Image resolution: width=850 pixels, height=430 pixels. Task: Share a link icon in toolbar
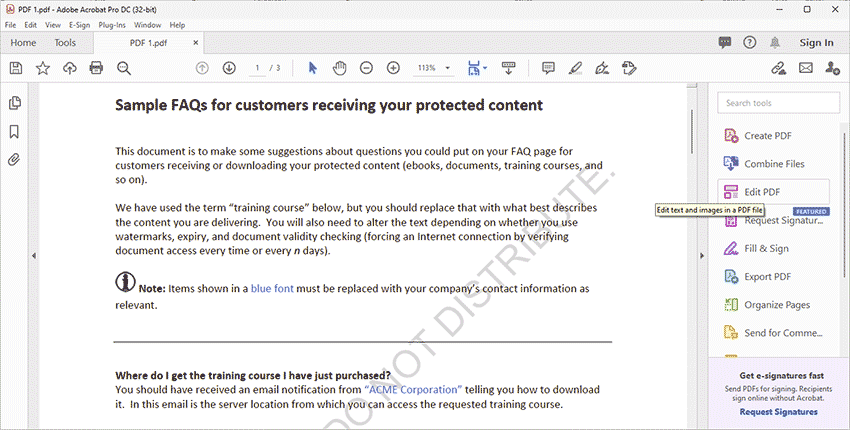tap(779, 68)
